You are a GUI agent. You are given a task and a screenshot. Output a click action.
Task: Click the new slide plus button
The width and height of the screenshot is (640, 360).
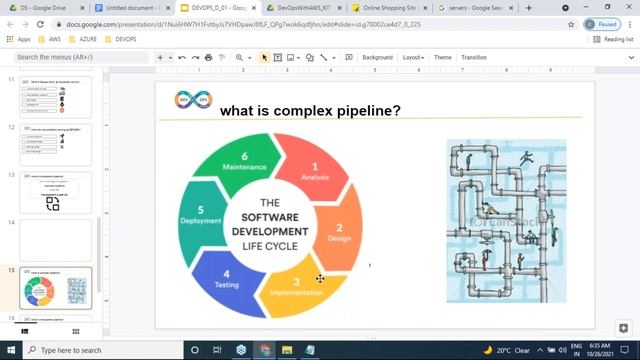[160, 58]
